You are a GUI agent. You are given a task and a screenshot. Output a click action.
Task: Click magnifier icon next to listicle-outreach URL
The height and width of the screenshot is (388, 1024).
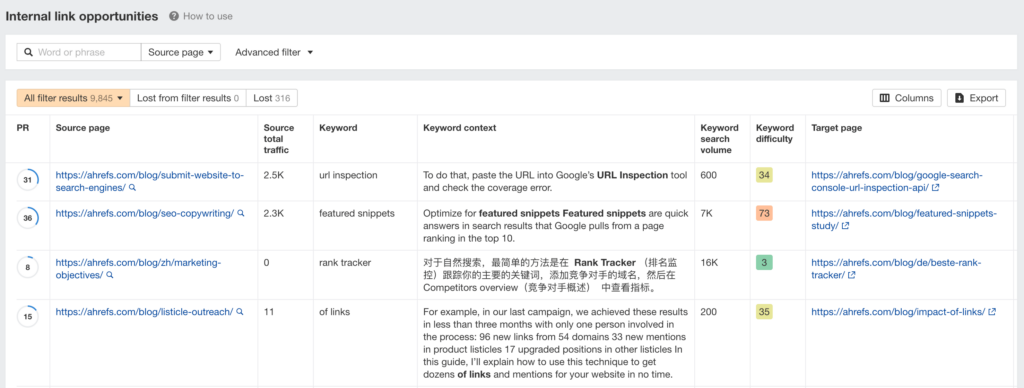(240, 312)
